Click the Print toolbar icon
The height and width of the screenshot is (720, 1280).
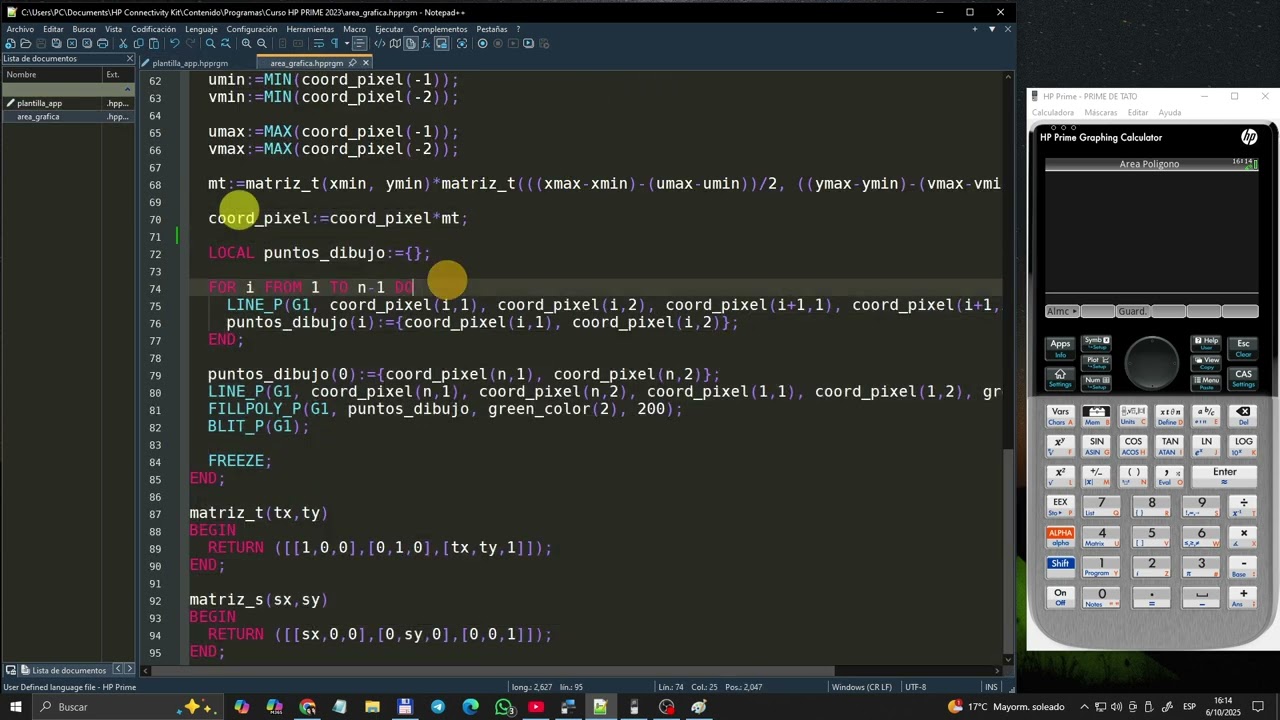pos(102,43)
